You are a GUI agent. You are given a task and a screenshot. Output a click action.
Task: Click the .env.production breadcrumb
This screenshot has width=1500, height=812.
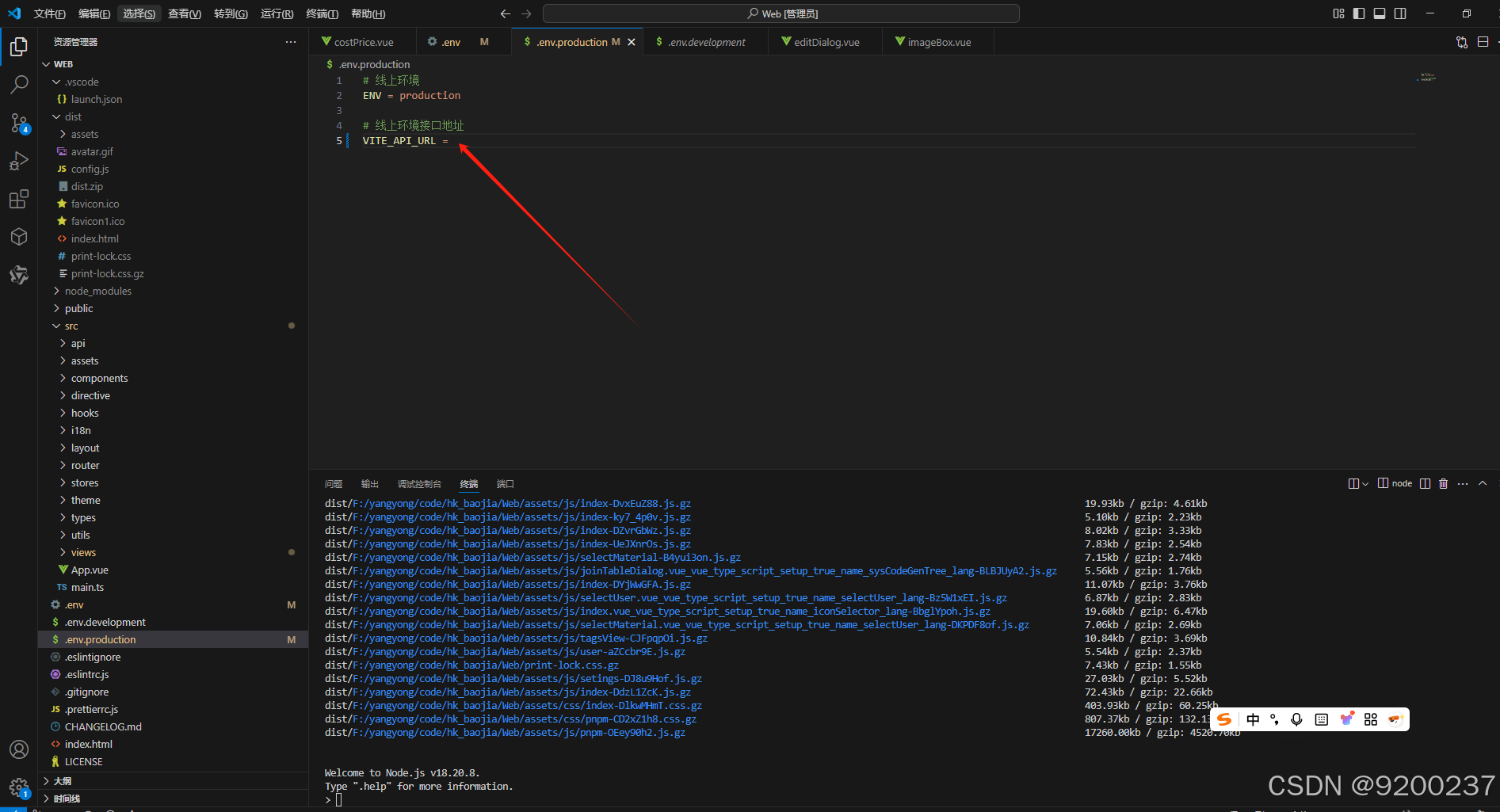[x=374, y=64]
